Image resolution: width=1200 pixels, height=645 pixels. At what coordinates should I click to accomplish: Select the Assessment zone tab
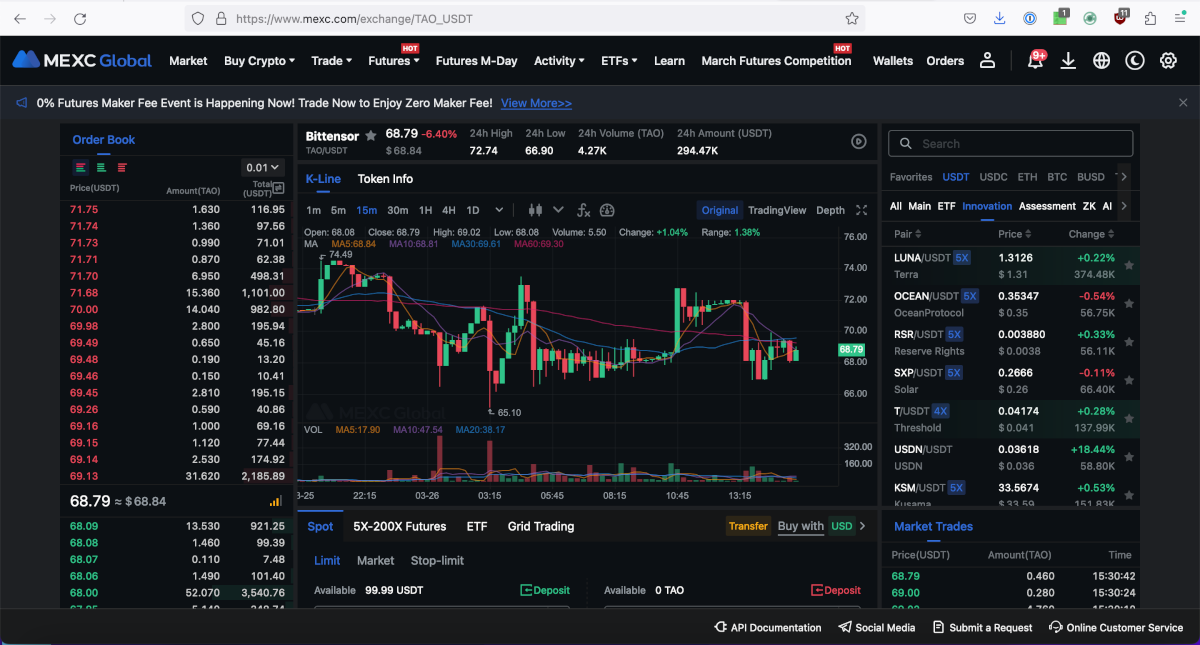point(1047,206)
